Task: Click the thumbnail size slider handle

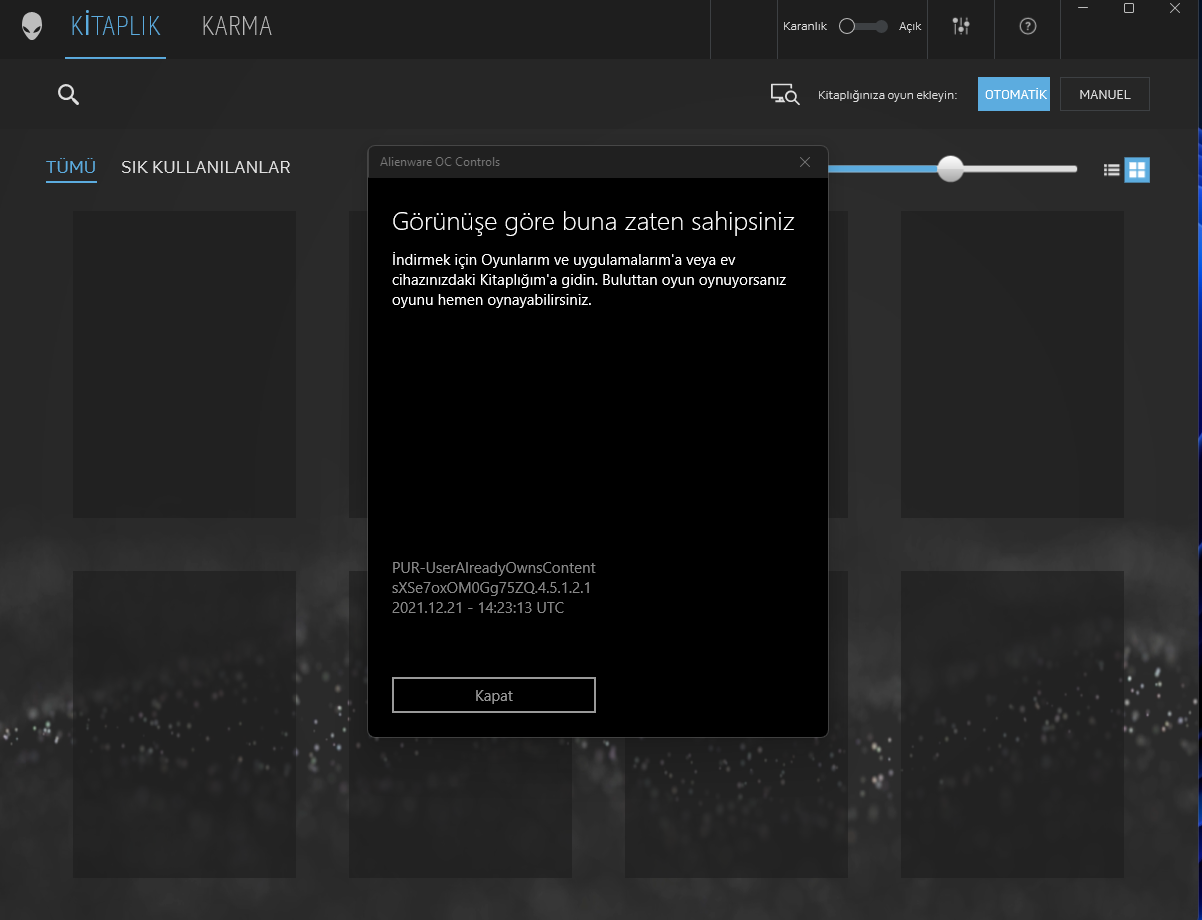Action: [950, 169]
